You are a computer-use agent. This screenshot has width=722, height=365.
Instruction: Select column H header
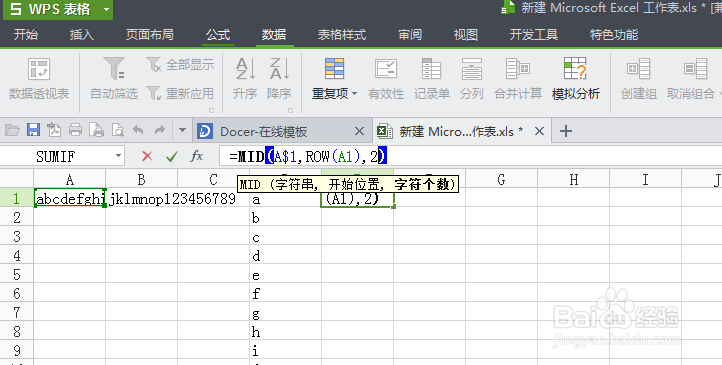(573, 180)
